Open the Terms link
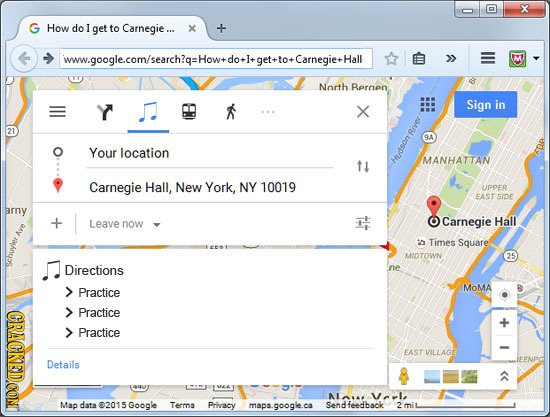550x417 pixels. coord(182,405)
